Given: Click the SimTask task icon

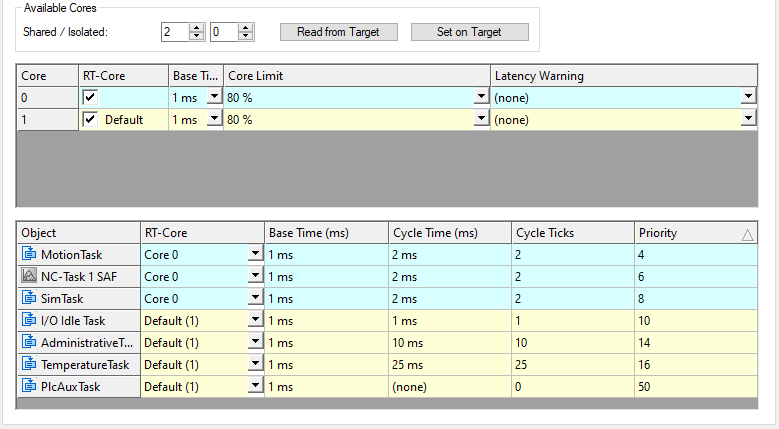Looking at the screenshot, I should tap(29, 298).
